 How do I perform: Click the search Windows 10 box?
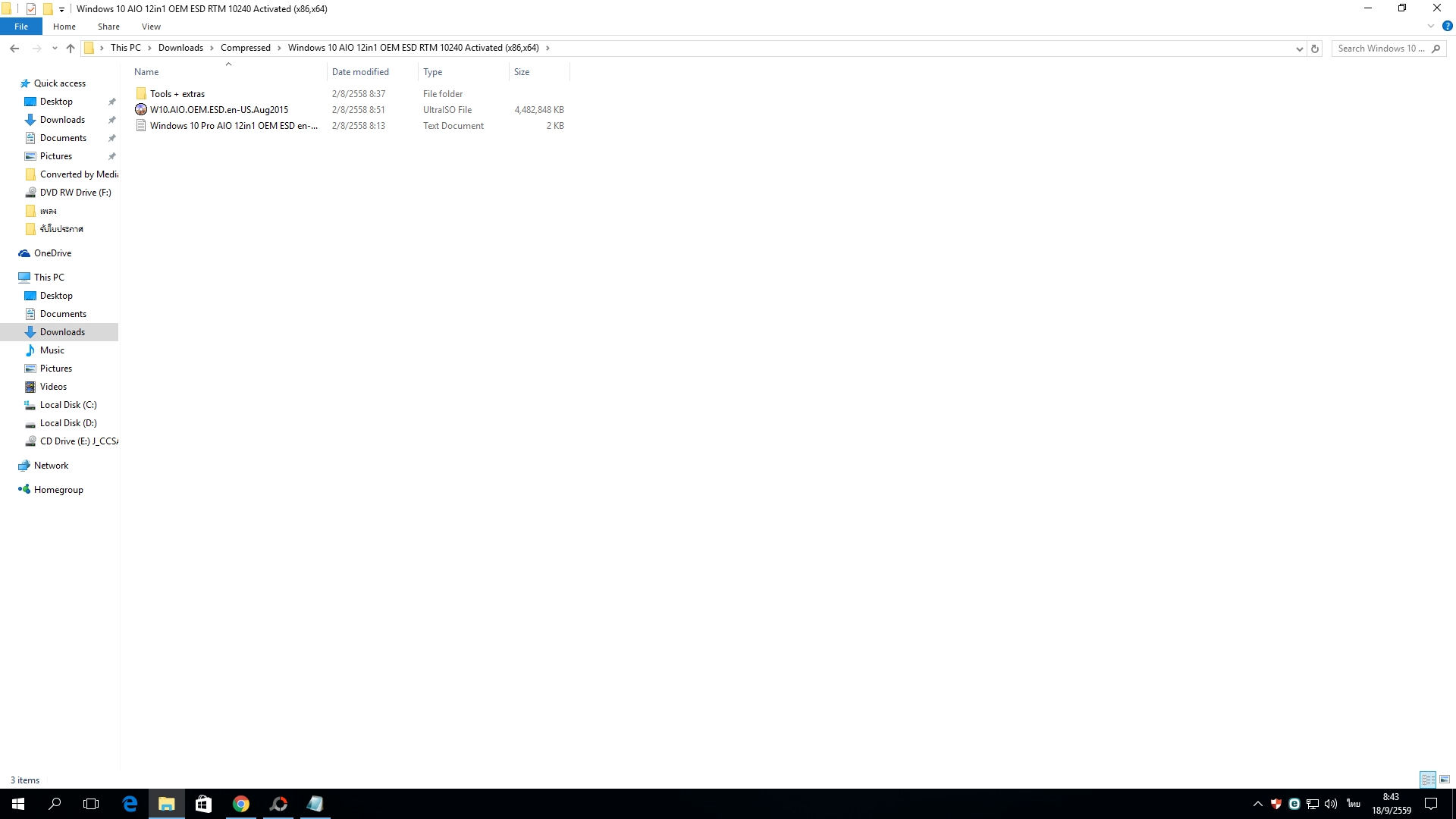[x=1381, y=49]
